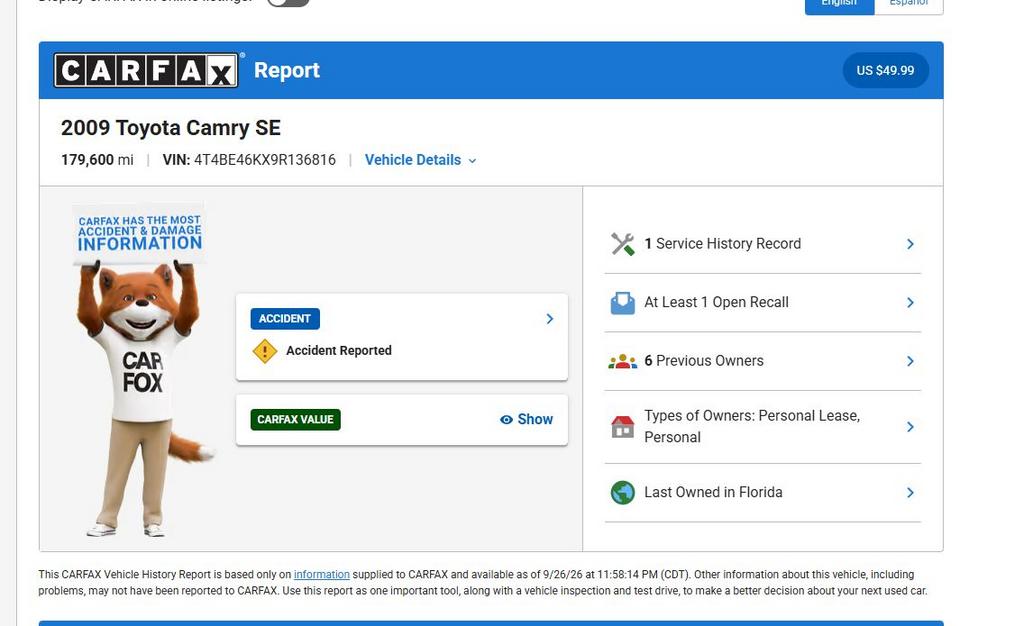Click the Previous Owners people icon
The height and width of the screenshot is (626, 1024).
pyautogui.click(x=622, y=361)
